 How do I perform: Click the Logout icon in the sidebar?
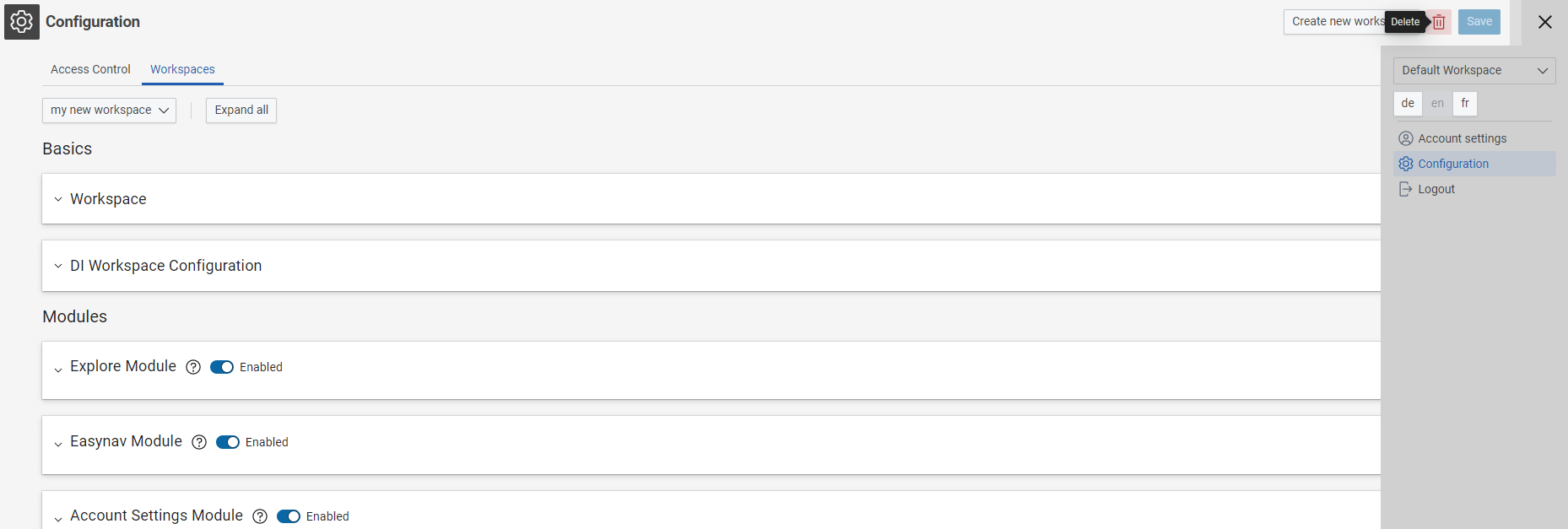coord(1406,188)
